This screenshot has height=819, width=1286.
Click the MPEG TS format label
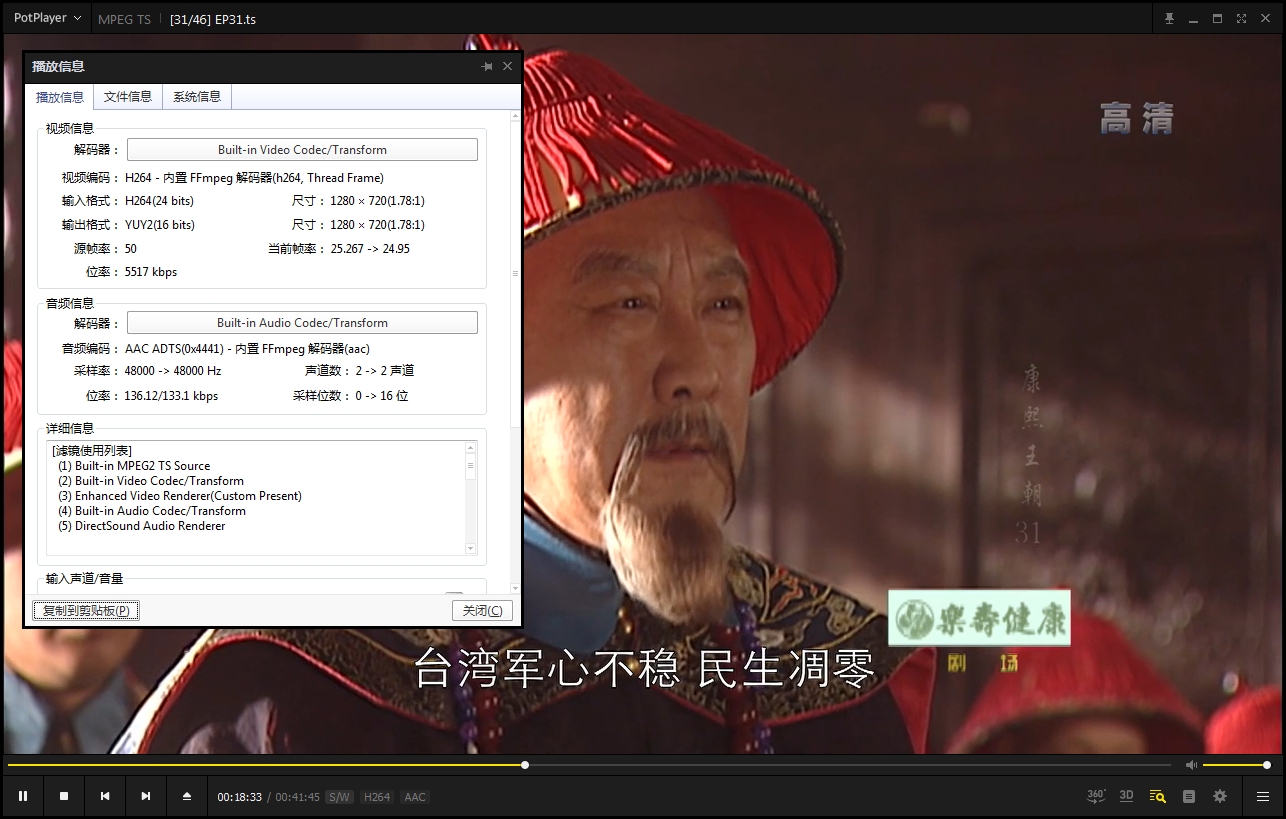[x=124, y=19]
